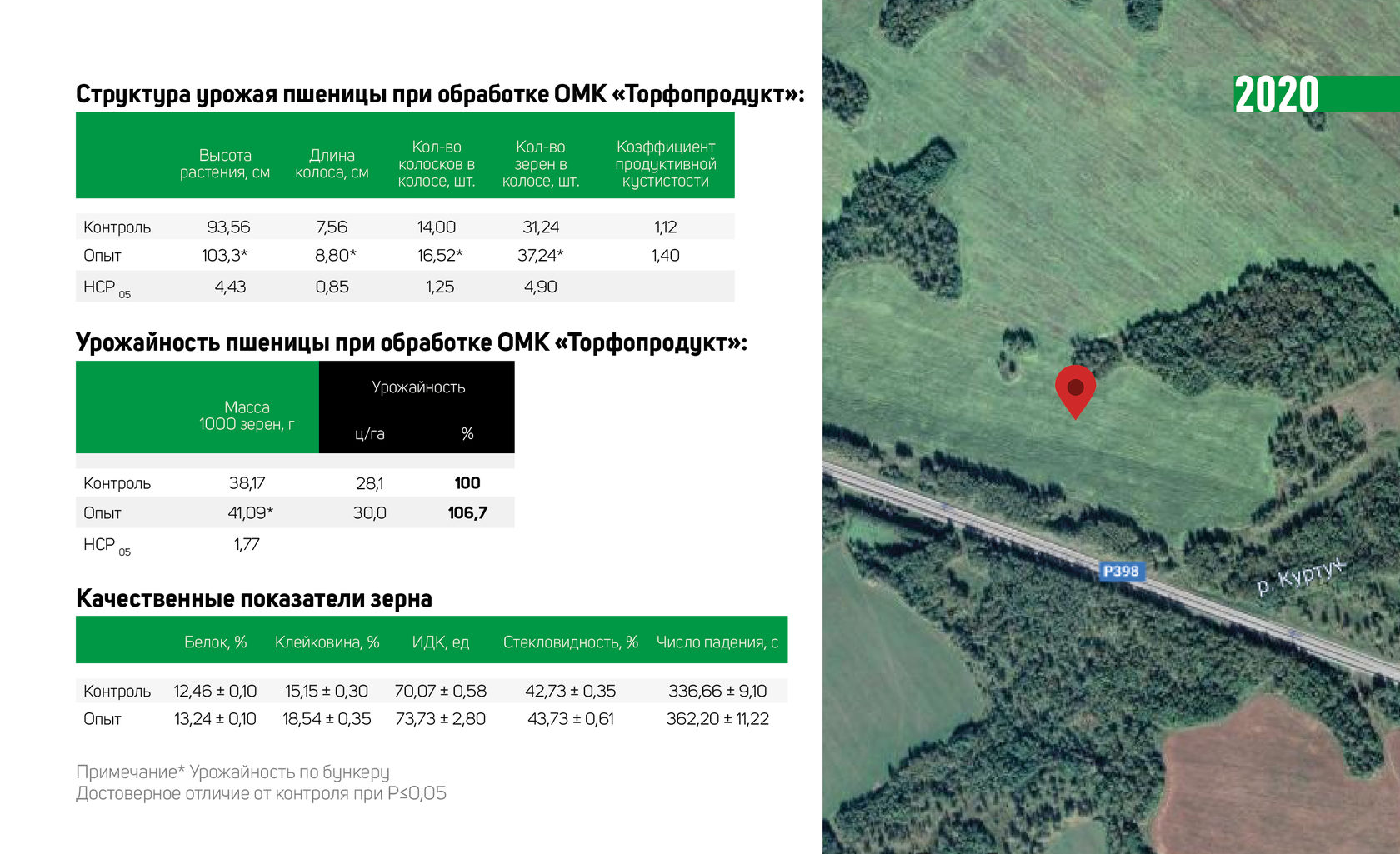Image resolution: width=1400 pixels, height=854 pixels.
Task: Click value '43,73 ± 0,61'
Action: [x=571, y=718]
